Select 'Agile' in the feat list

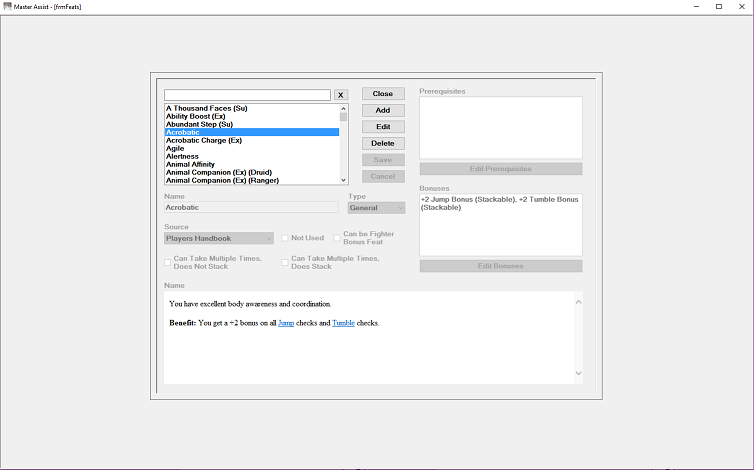click(x=252, y=148)
